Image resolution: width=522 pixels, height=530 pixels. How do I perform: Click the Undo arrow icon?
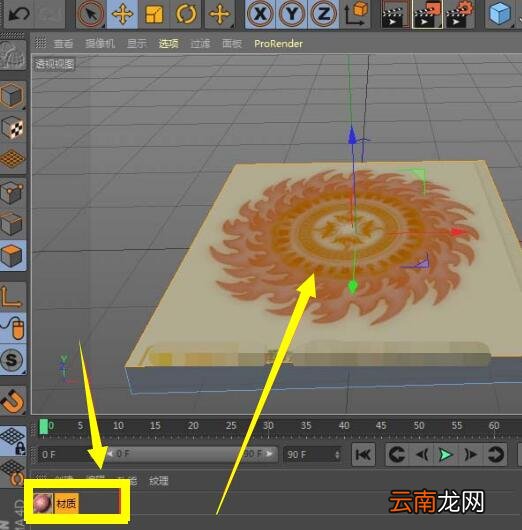19,14
